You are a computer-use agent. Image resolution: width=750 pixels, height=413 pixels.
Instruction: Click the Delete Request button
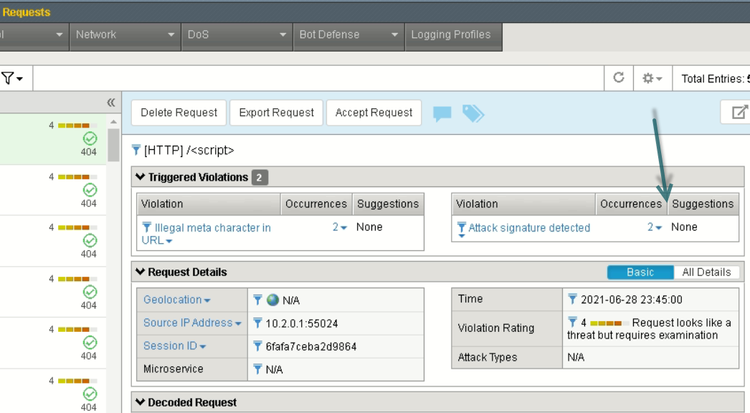tap(178, 113)
